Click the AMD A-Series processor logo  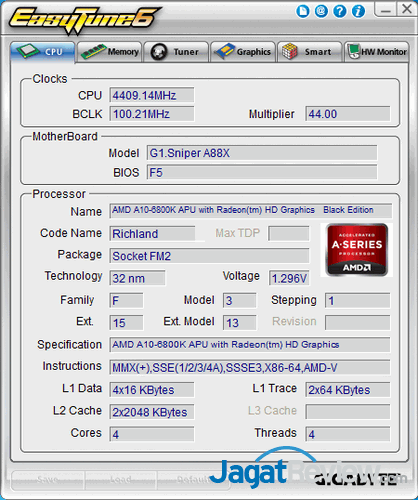click(x=357, y=250)
